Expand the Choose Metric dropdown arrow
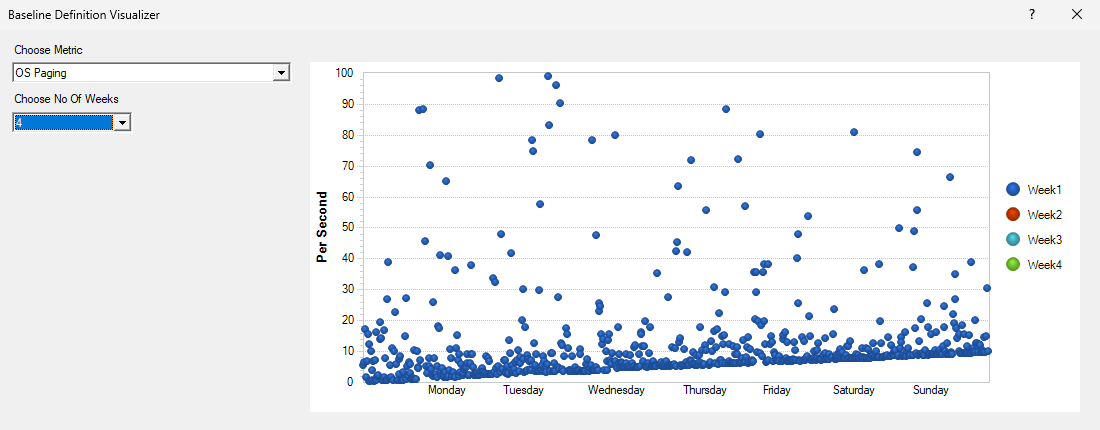 [x=281, y=72]
